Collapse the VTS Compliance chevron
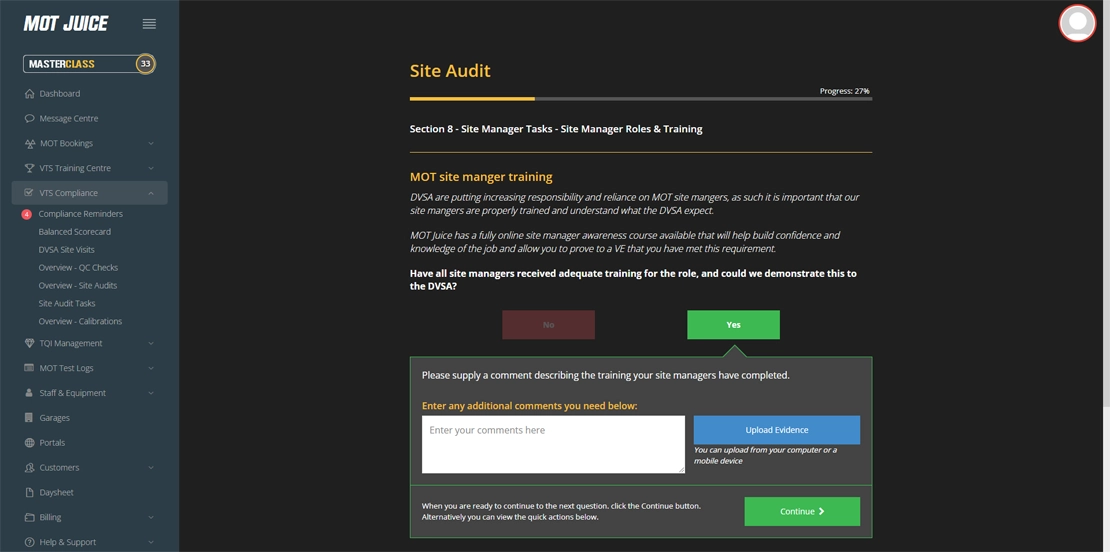Image resolution: width=1110 pixels, height=552 pixels. [151, 193]
